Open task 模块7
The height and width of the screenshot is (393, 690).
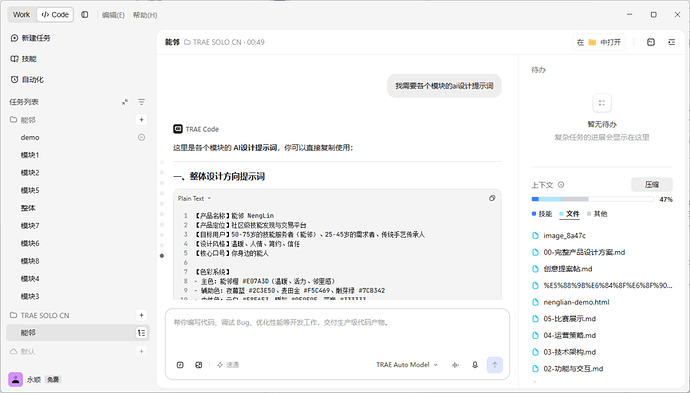[x=30, y=226]
